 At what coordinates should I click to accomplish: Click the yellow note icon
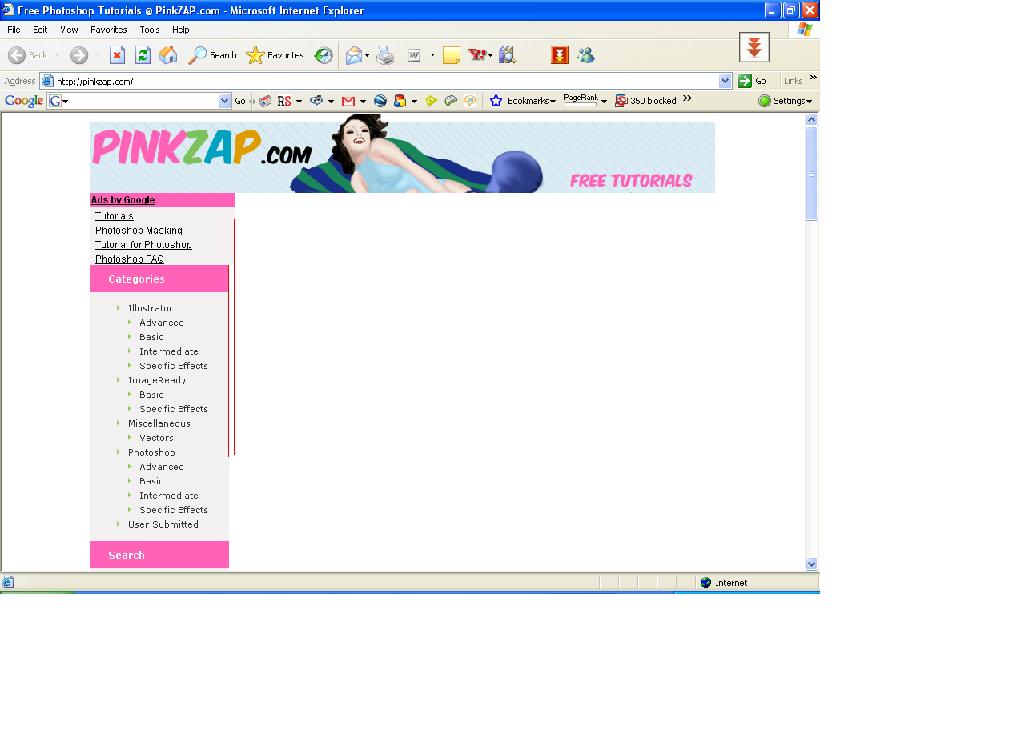[451, 56]
